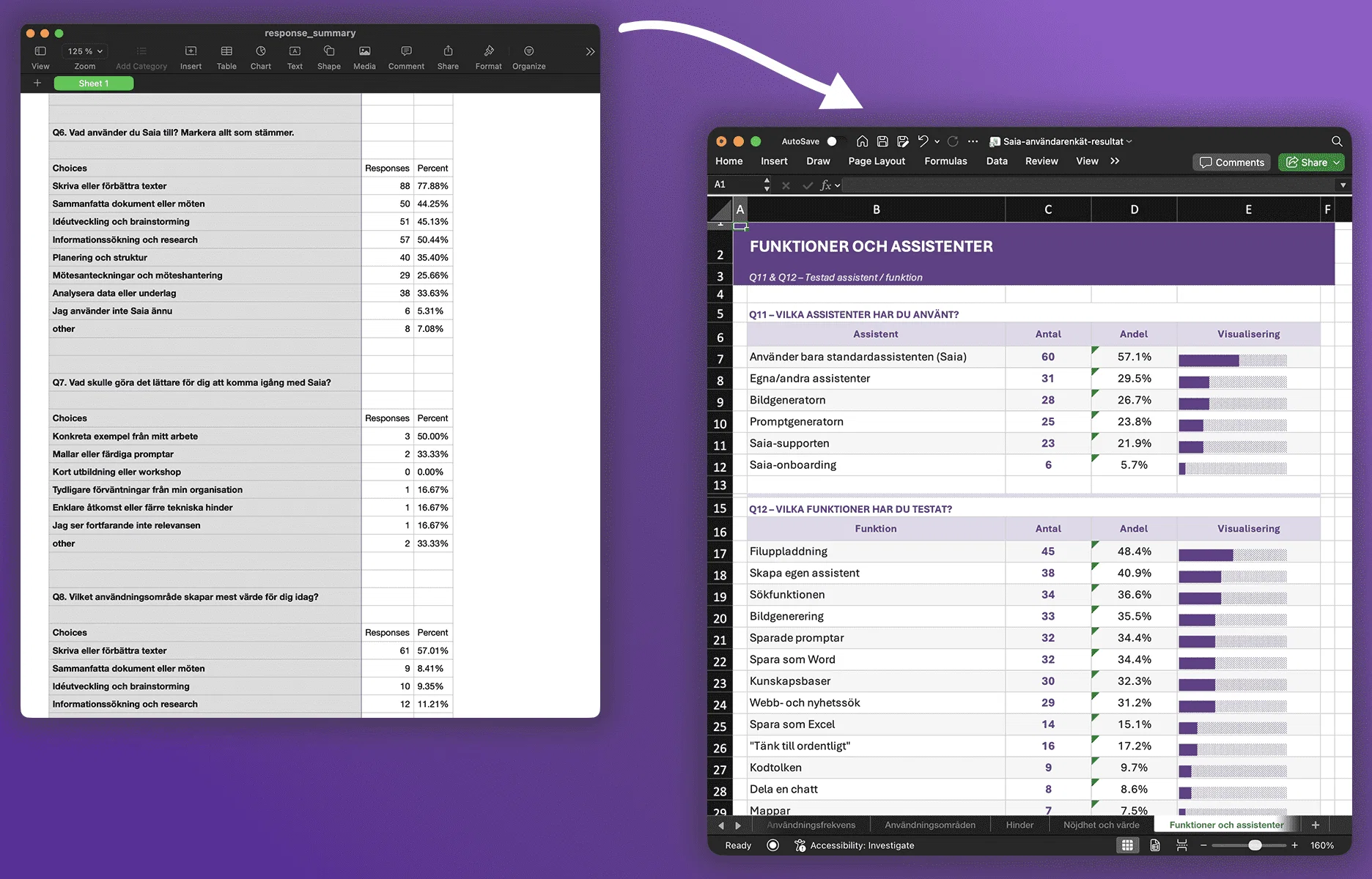Screen dimensions: 1372x879
Task: Click the Save icon in Excel's title bar
Action: pos(882,141)
